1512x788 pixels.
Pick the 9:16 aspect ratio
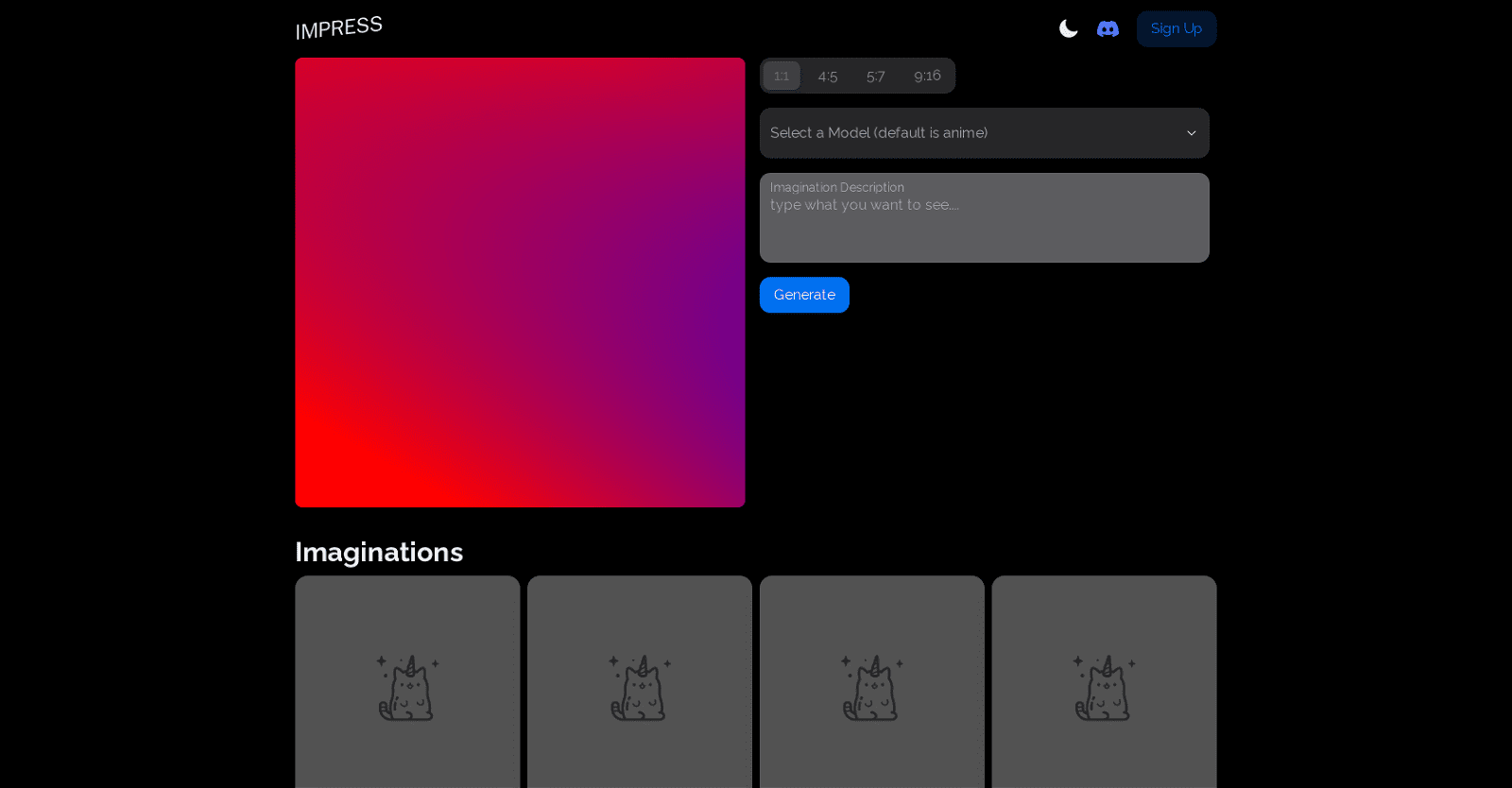tap(927, 77)
